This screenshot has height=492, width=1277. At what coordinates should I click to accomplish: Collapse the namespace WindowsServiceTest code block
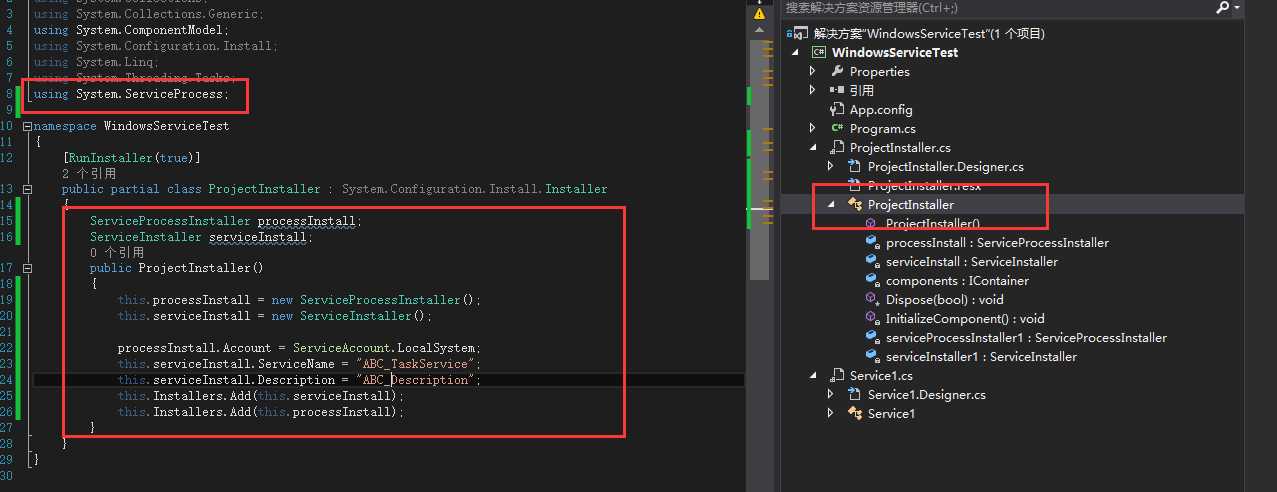tap(26, 126)
